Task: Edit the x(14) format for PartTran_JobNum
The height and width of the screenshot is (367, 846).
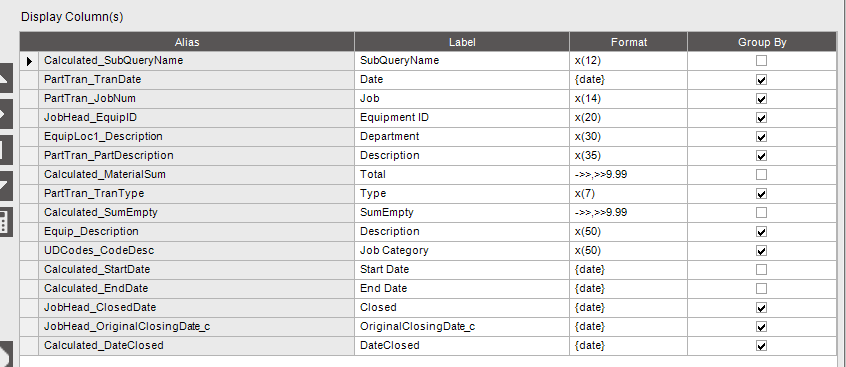Action: point(629,99)
